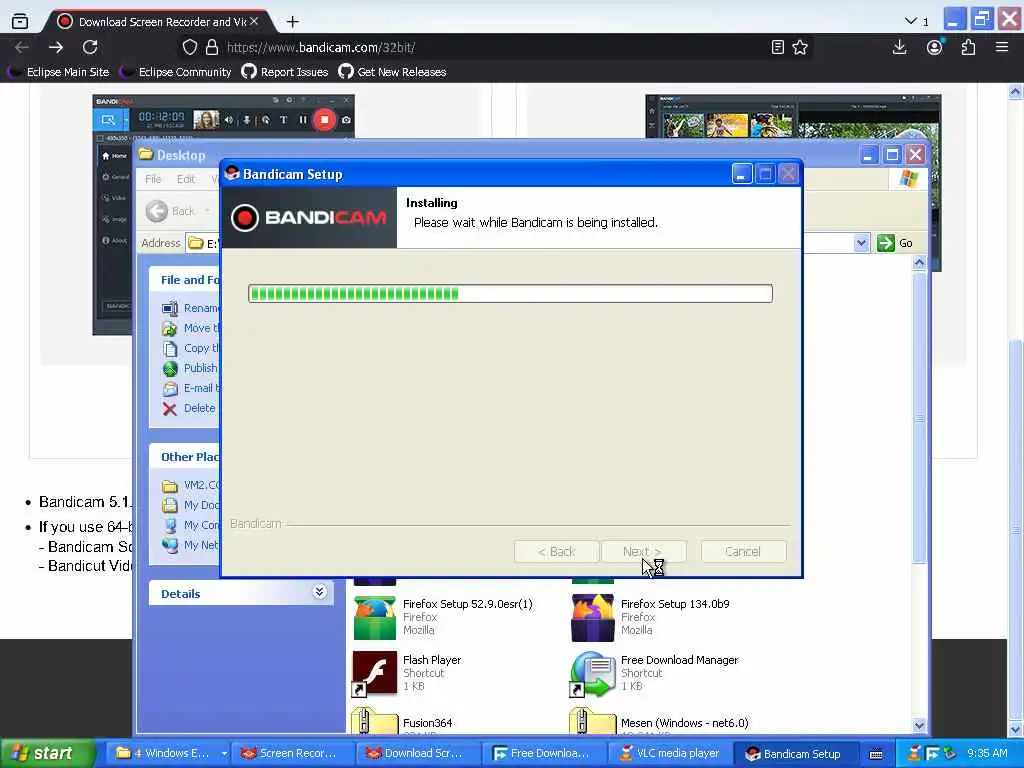
Task: Switch to Free Download taskbar item
Action: coord(543,753)
